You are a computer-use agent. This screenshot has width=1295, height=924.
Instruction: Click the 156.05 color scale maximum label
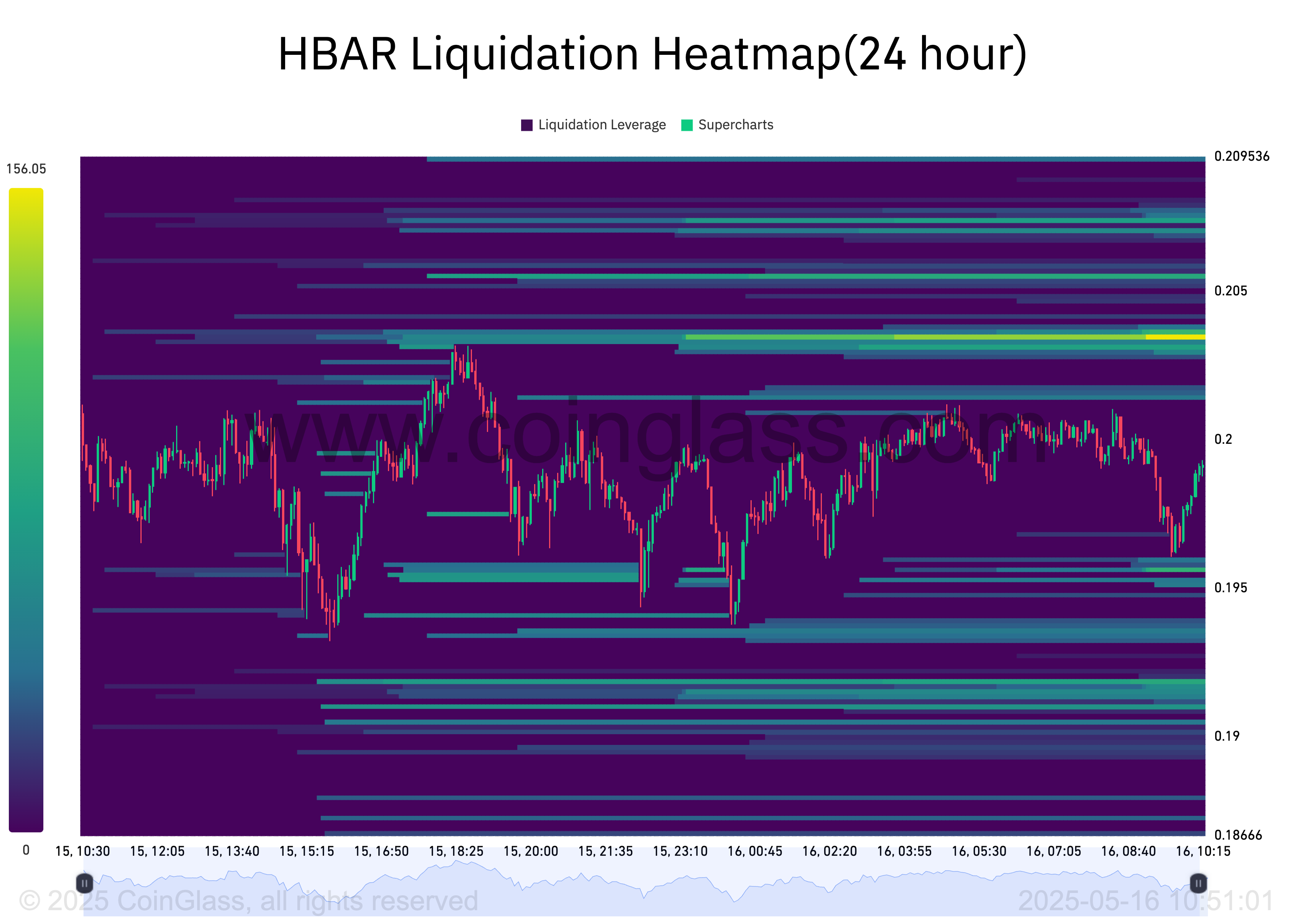(26, 169)
